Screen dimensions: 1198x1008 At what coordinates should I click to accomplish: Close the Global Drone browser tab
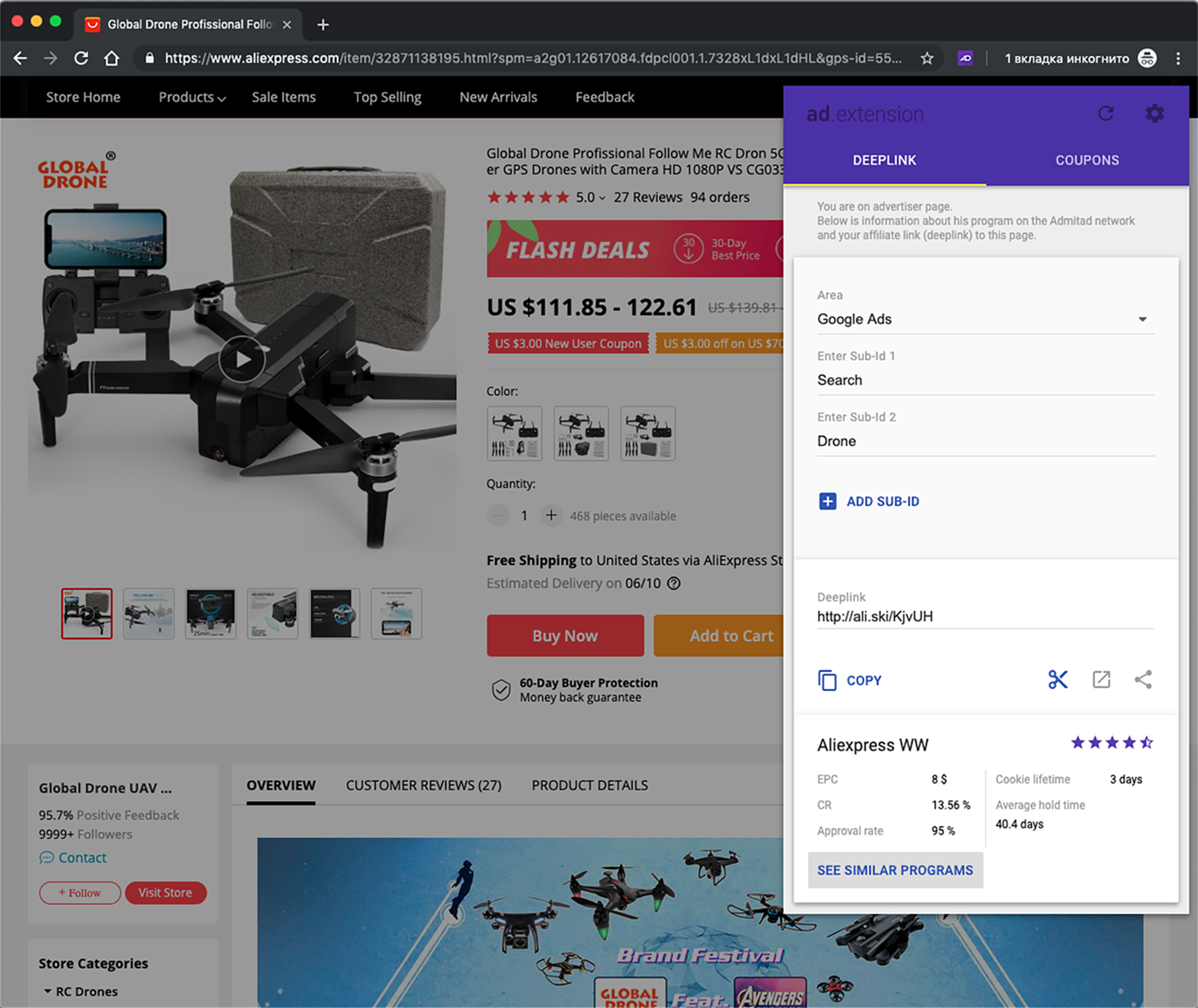click(287, 24)
